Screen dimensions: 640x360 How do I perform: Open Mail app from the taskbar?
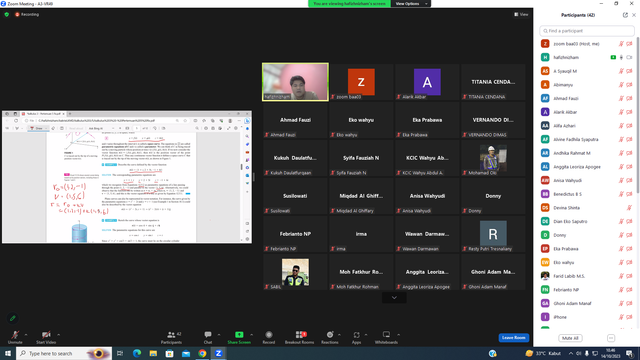click(x=186, y=353)
